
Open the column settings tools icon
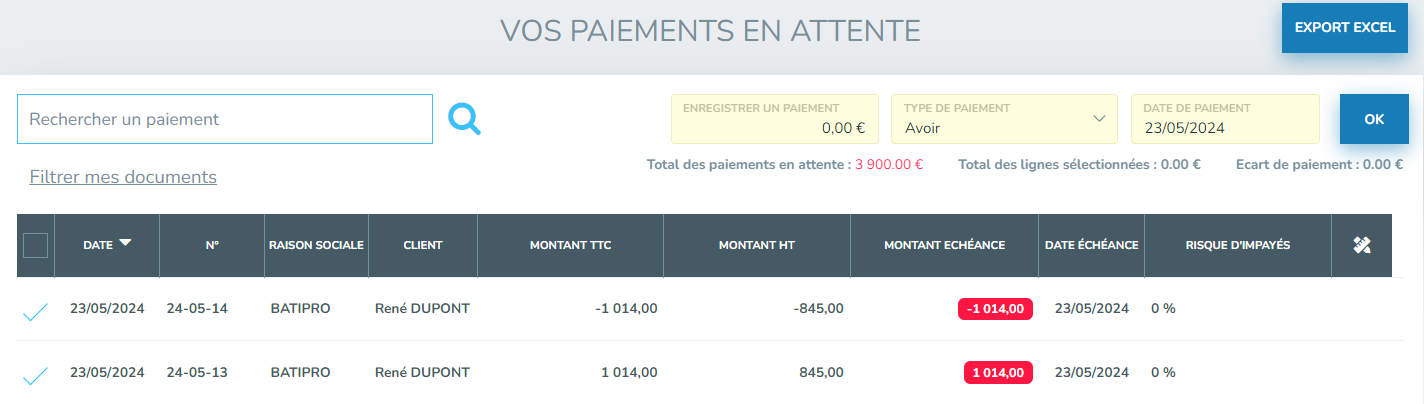pos(1361,245)
